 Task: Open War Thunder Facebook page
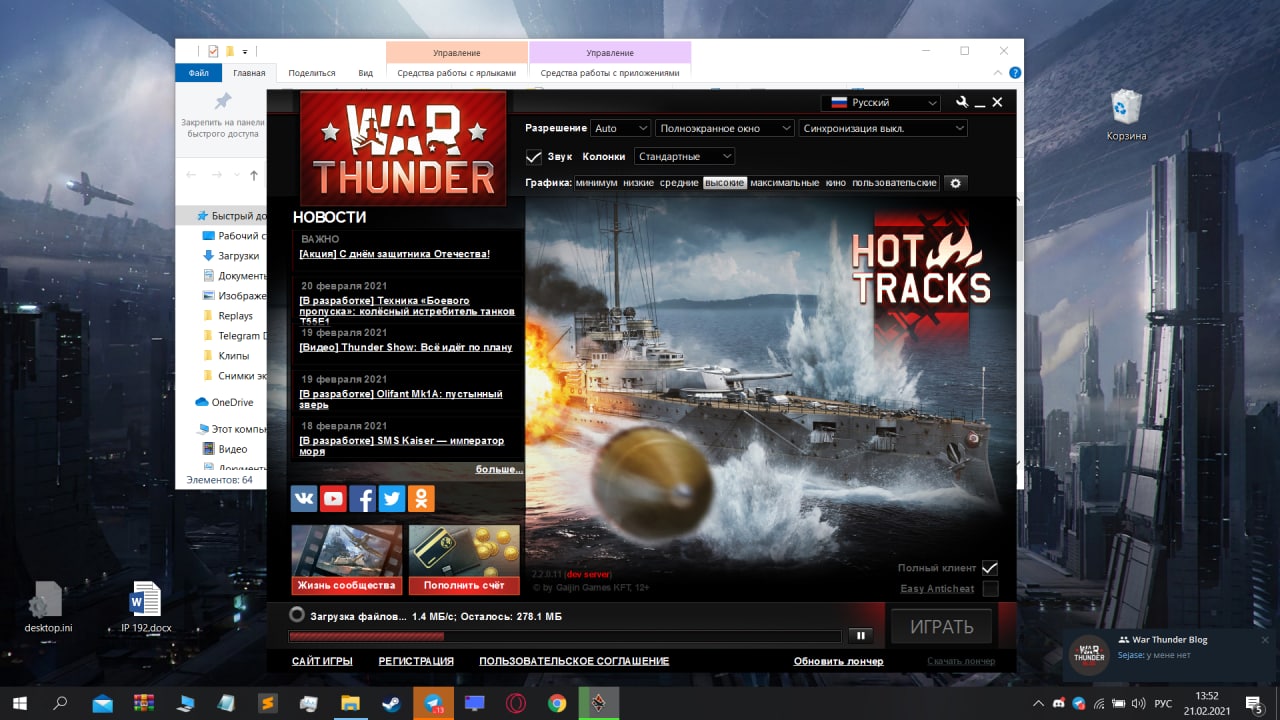pyautogui.click(x=362, y=498)
